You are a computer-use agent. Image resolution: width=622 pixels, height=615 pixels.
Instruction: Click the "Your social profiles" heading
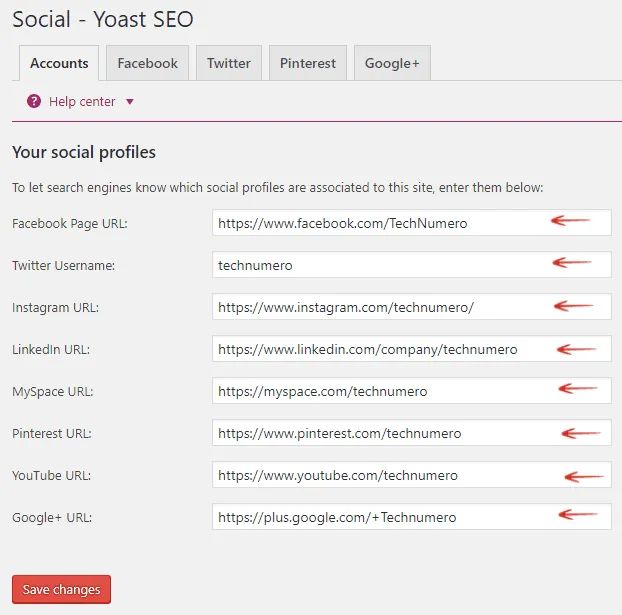pos(84,152)
